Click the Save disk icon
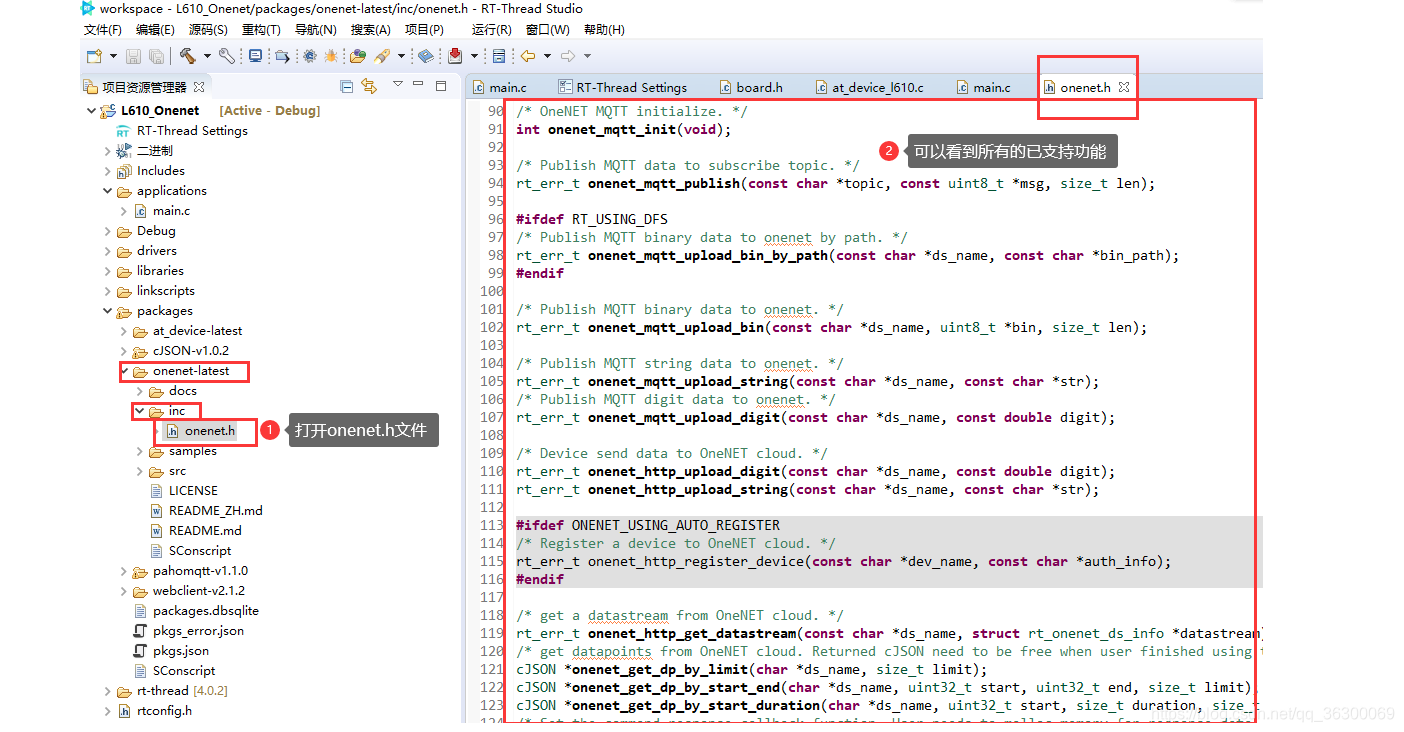1404x732 pixels. [x=133, y=56]
